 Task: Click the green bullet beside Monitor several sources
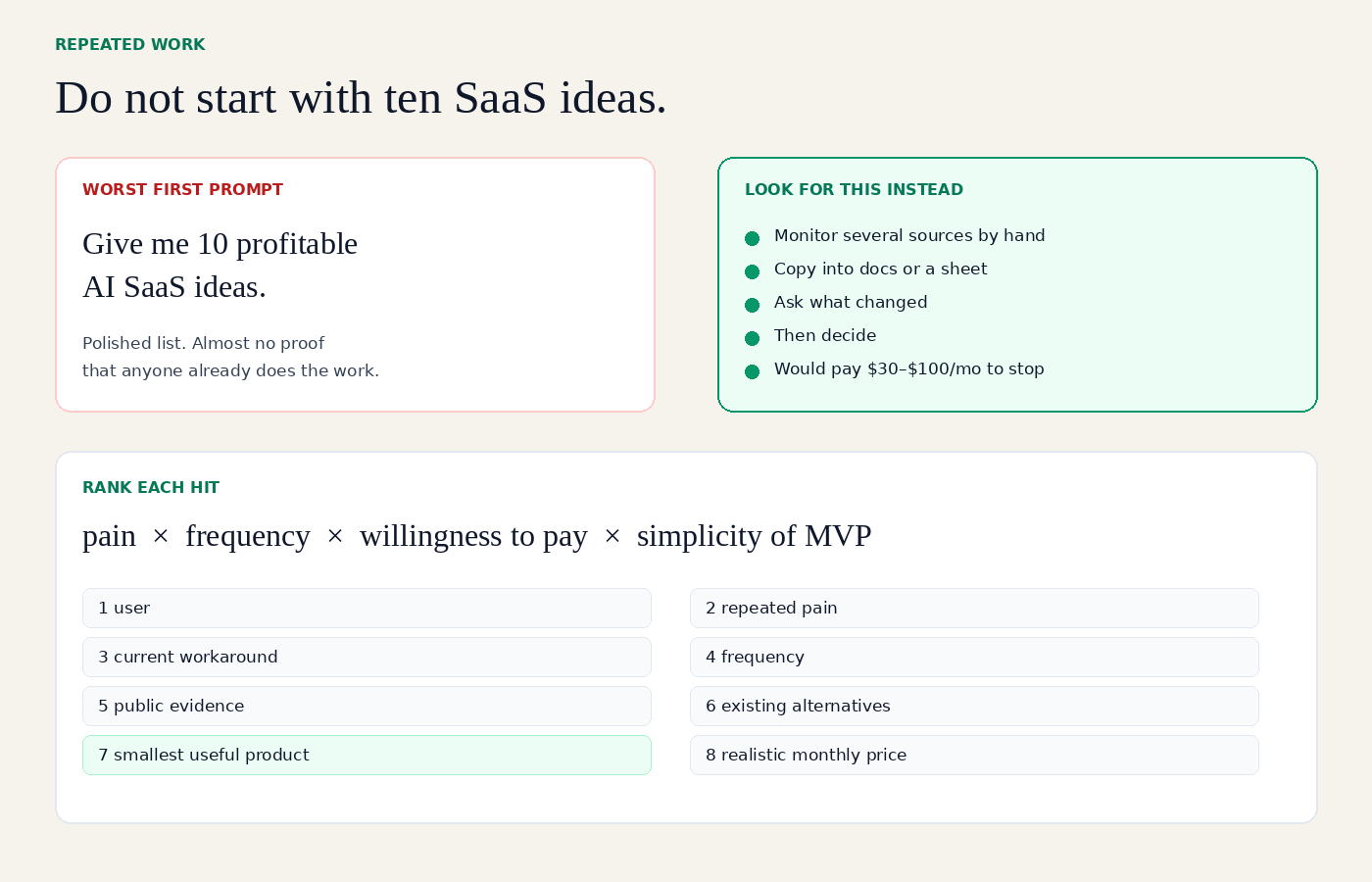pos(753,238)
